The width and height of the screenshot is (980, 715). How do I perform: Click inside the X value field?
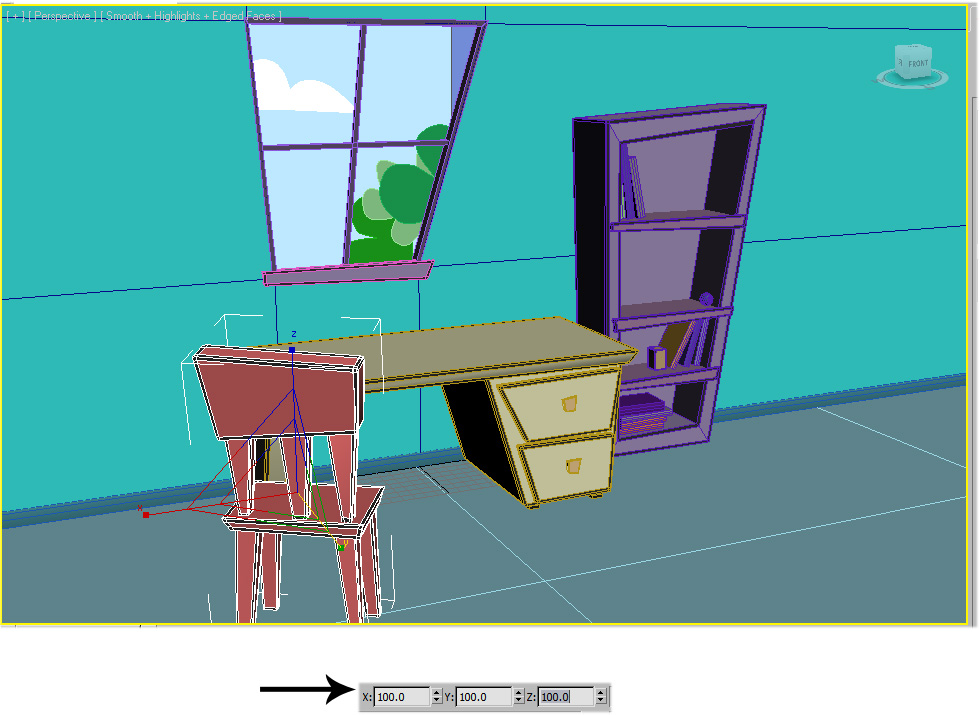pyautogui.click(x=398, y=696)
